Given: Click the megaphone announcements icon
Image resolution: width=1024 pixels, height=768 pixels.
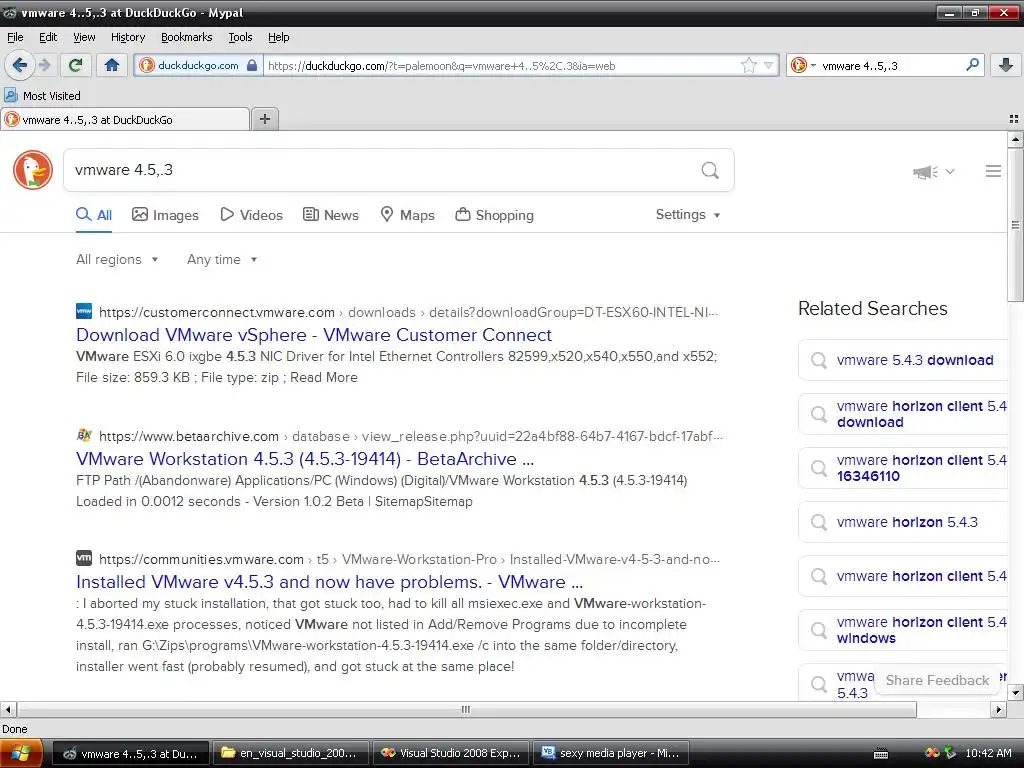Looking at the screenshot, I should [x=925, y=172].
